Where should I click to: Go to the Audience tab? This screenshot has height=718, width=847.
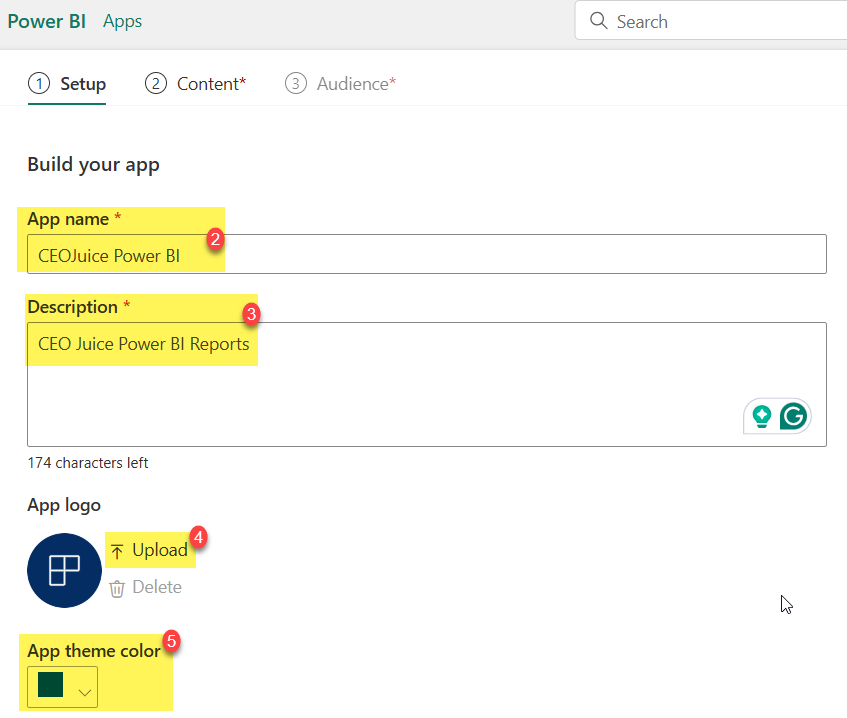pos(340,84)
